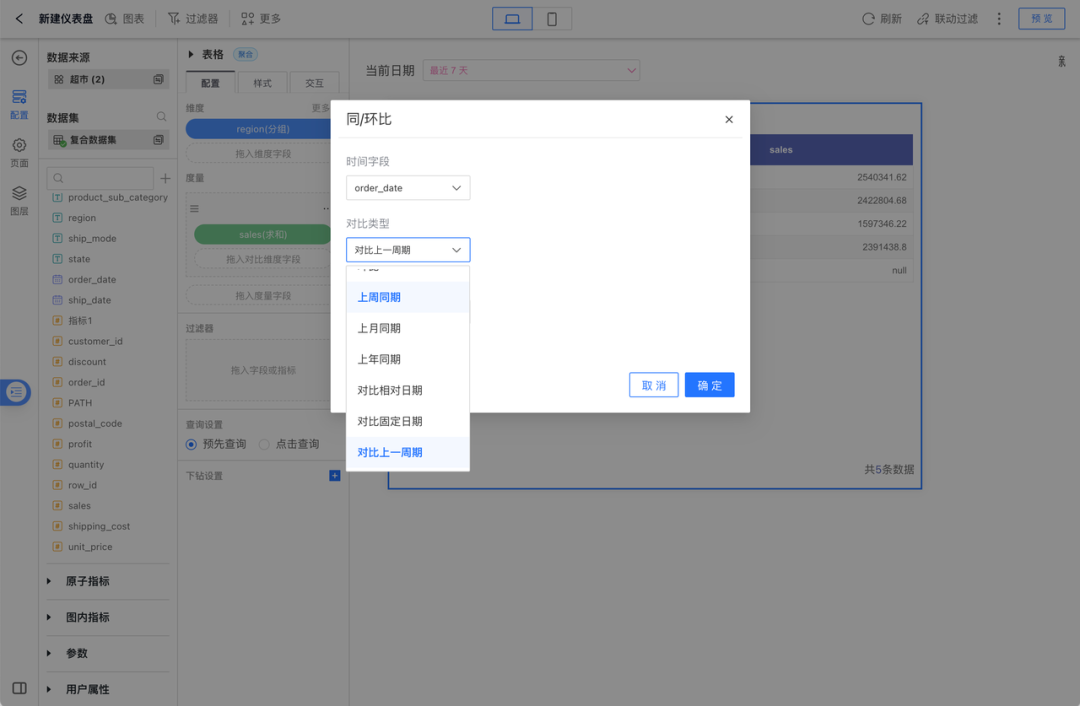Confirm the dialog with 确定

click(x=709, y=385)
